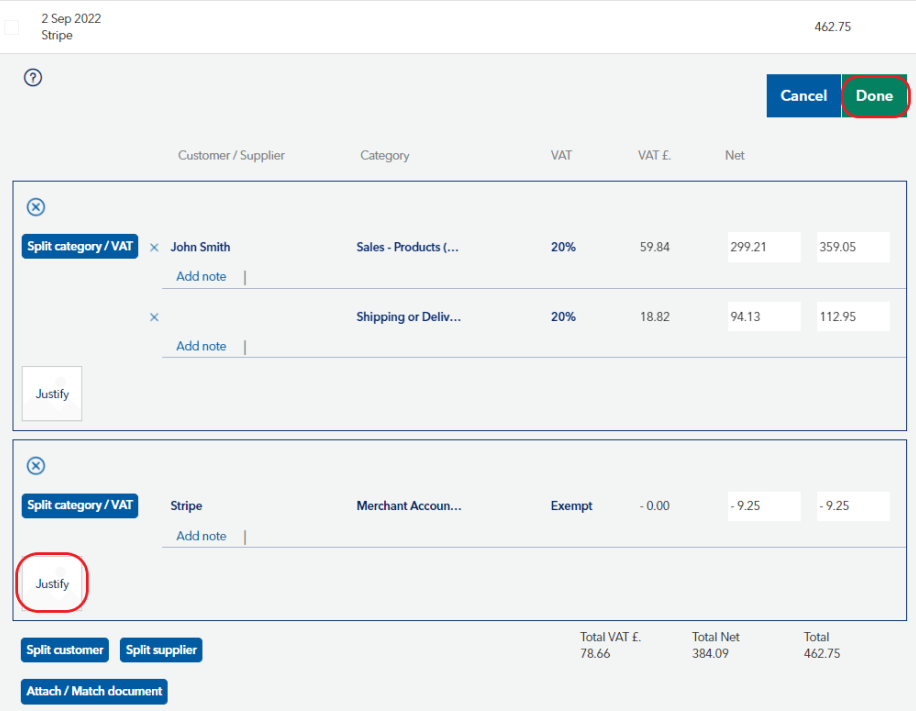Edit the Stripe net amount field

(764, 506)
